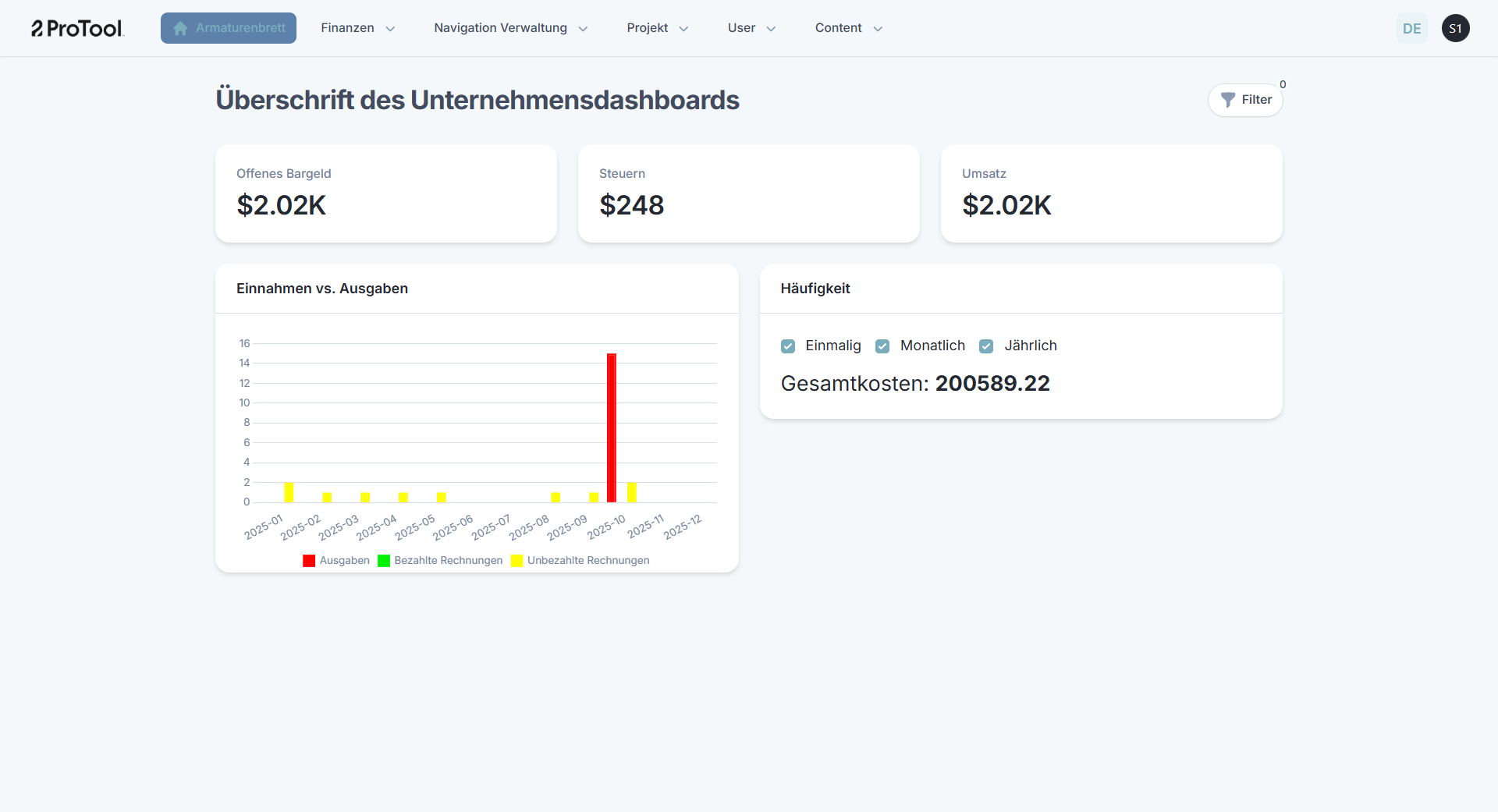Toggle the Monatlich checkbox

point(882,346)
